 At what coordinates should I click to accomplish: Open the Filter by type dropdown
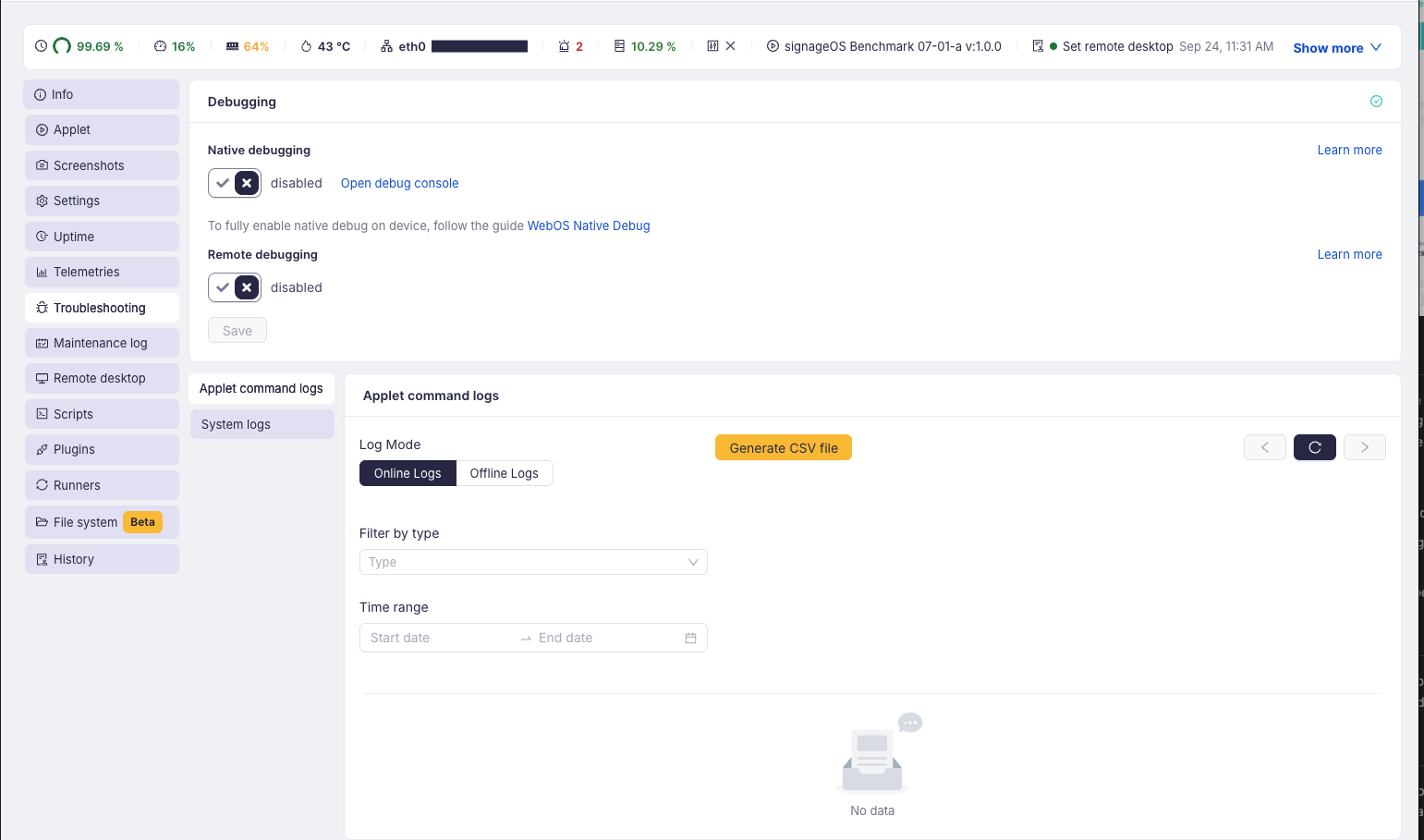[x=533, y=562]
